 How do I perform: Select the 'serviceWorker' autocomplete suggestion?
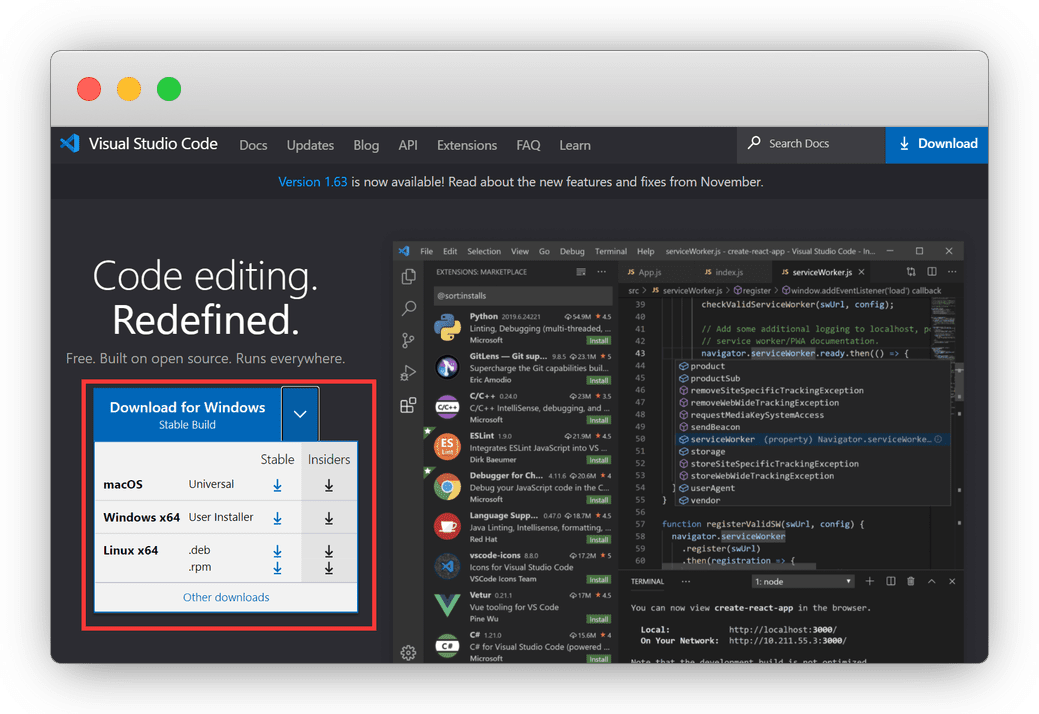812,439
